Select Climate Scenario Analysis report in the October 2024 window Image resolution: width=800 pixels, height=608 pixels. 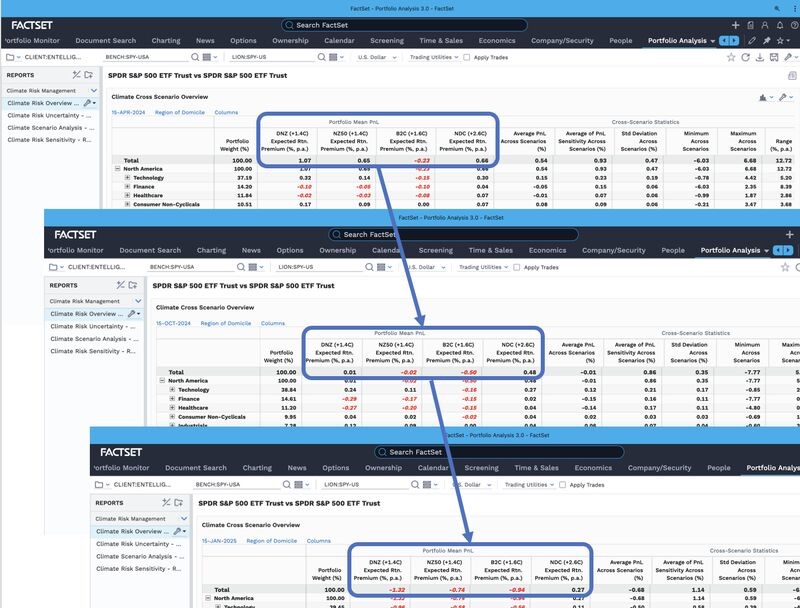click(94, 339)
